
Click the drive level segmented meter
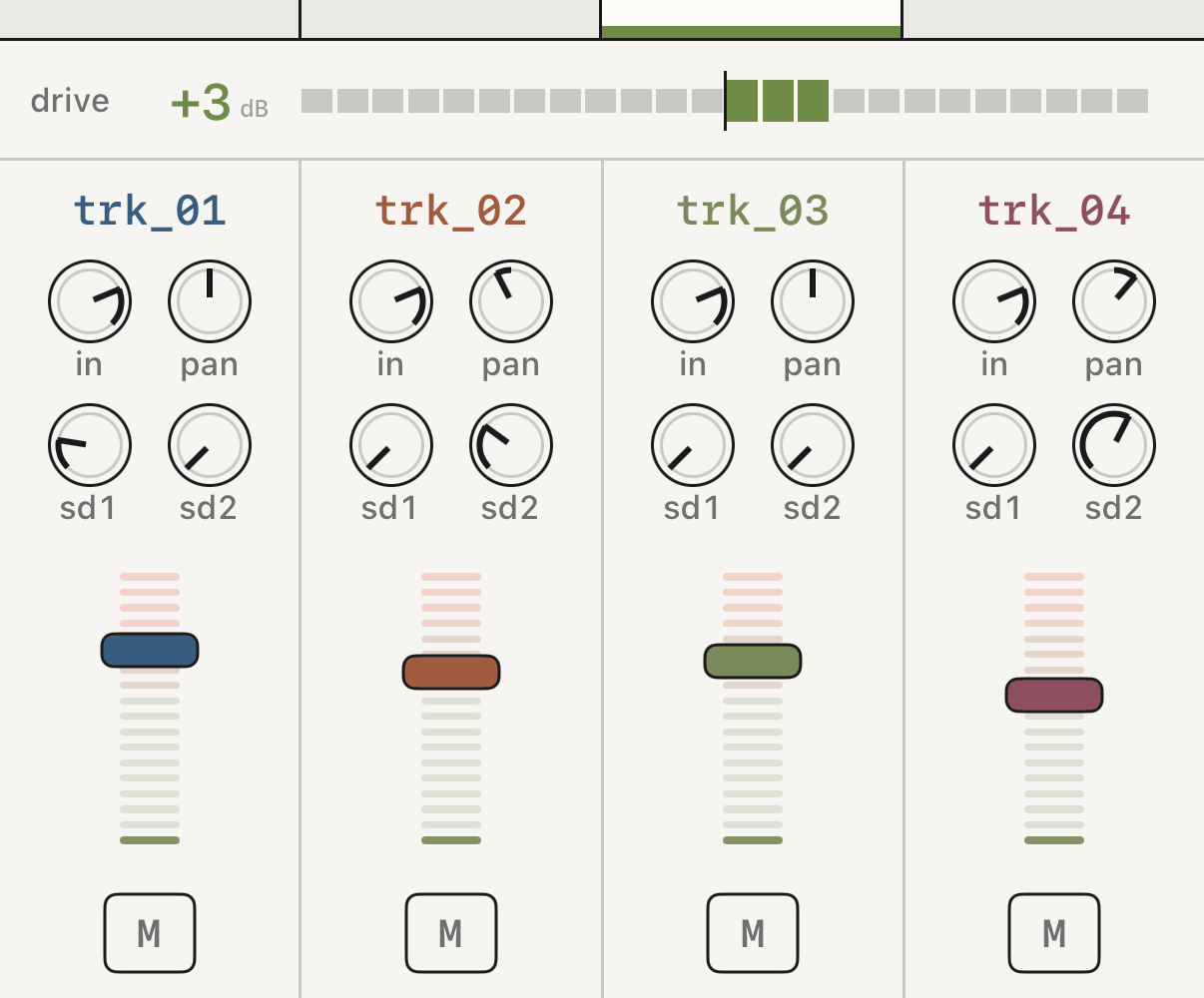coord(725,101)
